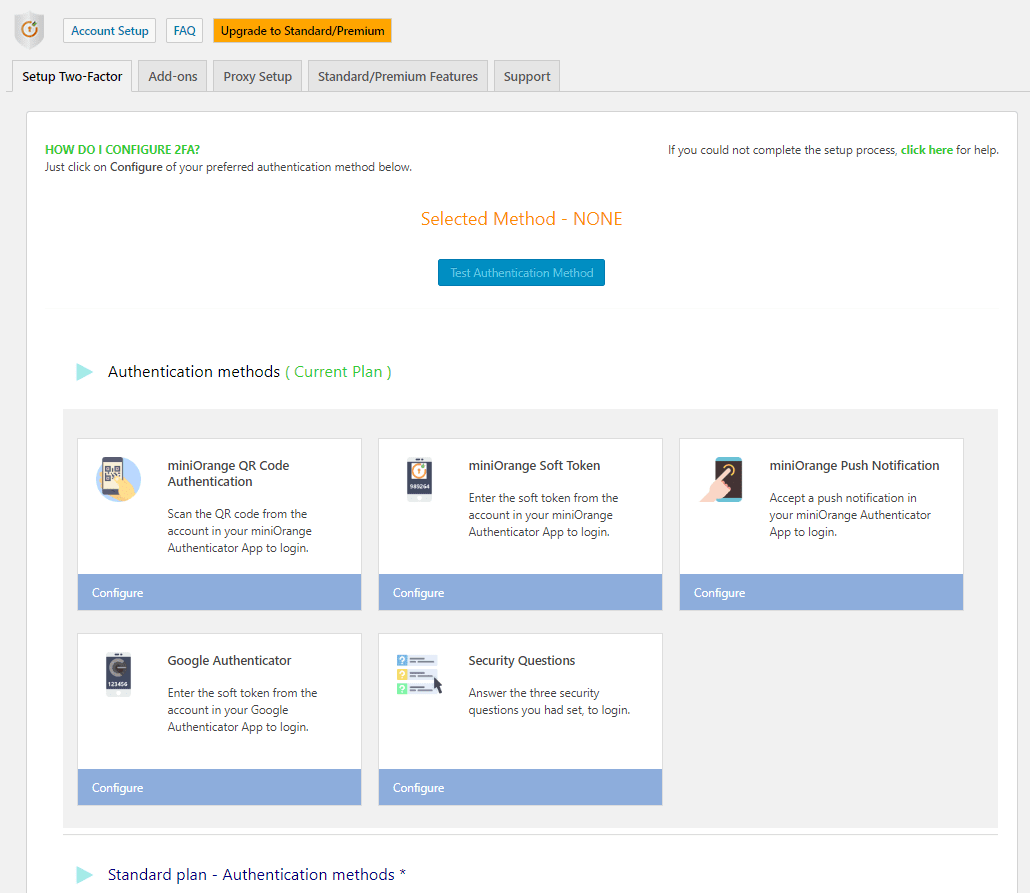Click the Security Questions list icon

click(419, 674)
